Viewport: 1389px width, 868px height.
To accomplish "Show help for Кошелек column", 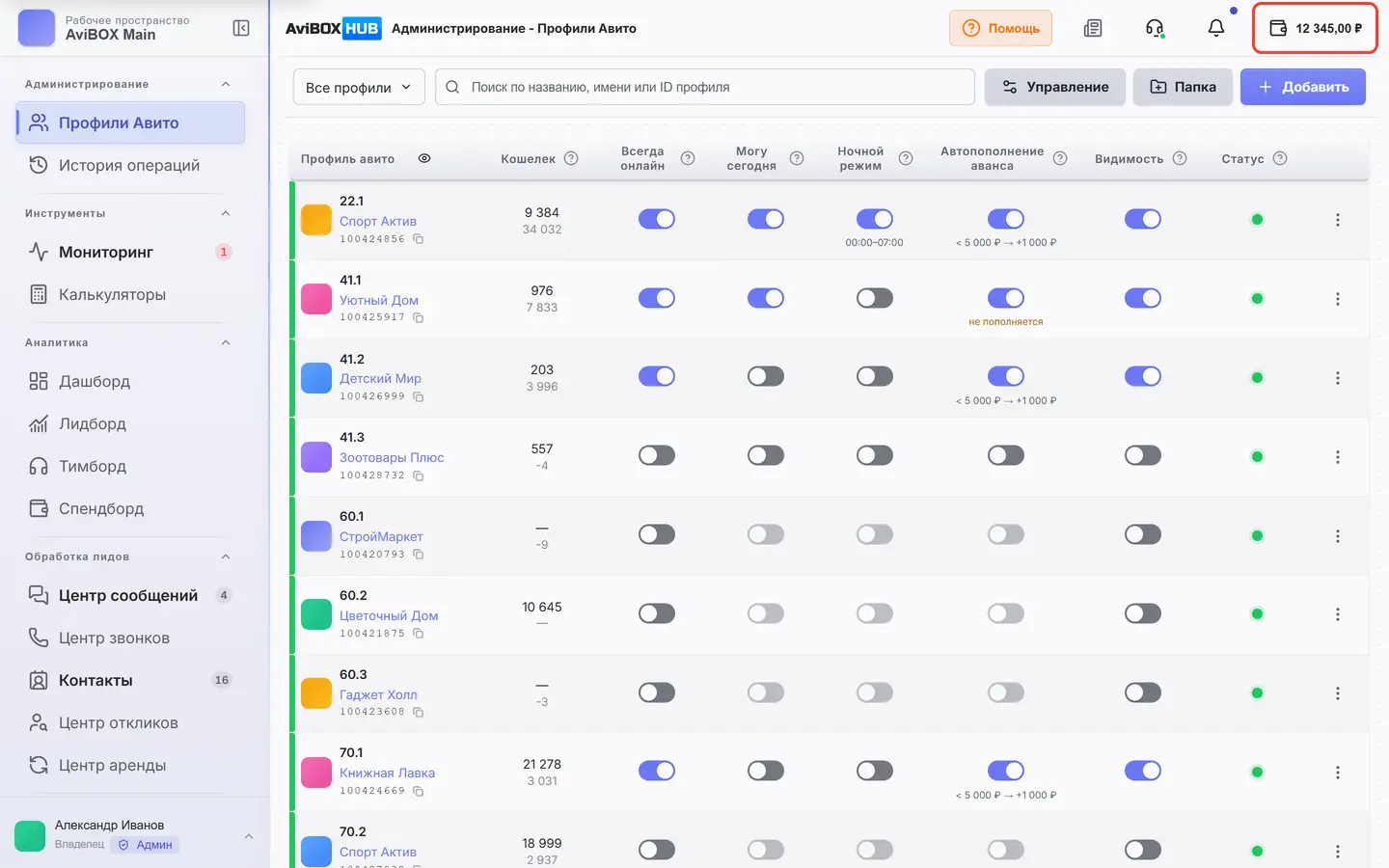I will pyautogui.click(x=571, y=158).
